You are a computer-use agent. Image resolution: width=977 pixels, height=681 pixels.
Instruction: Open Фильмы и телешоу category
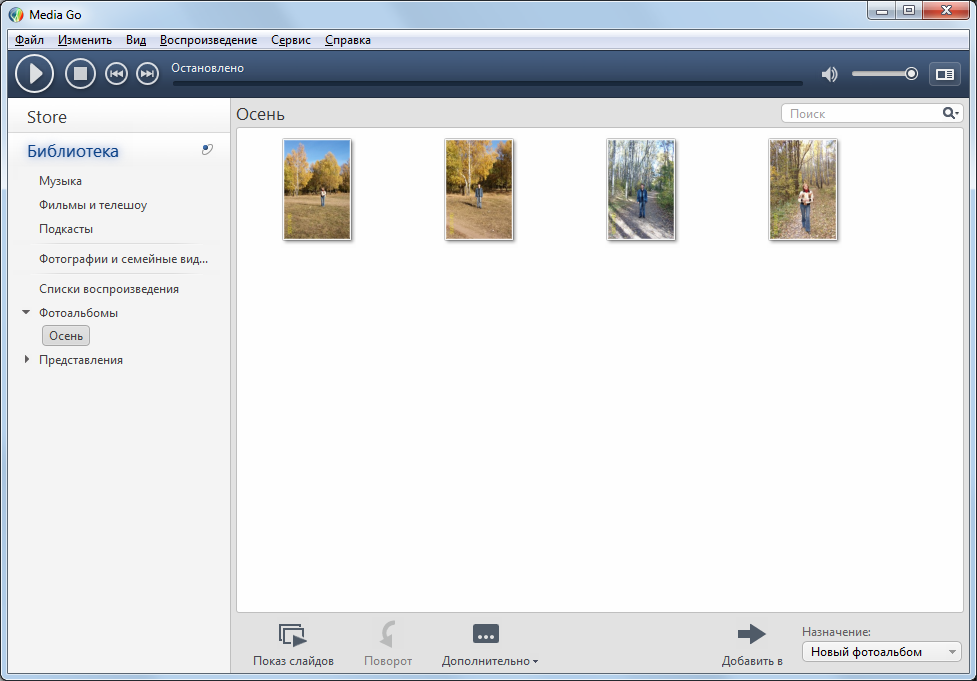(93, 205)
